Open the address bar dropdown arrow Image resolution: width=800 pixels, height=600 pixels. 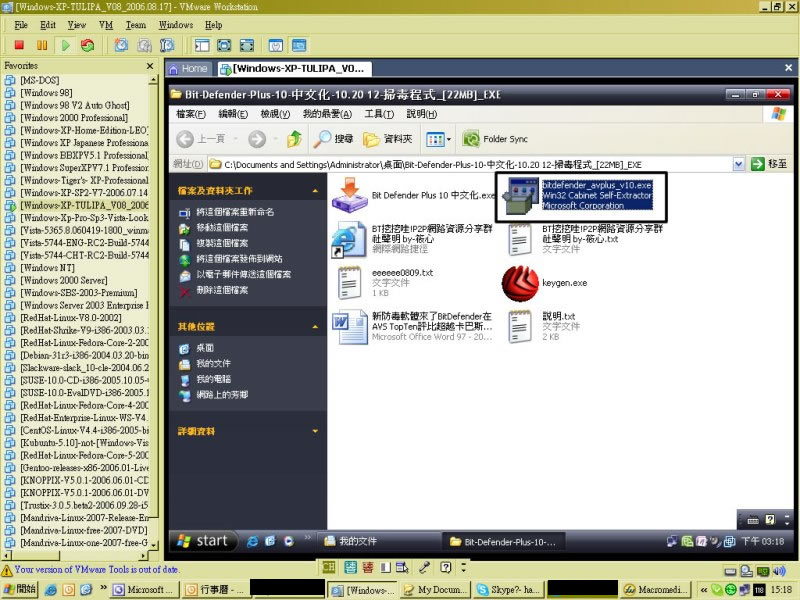pos(738,164)
